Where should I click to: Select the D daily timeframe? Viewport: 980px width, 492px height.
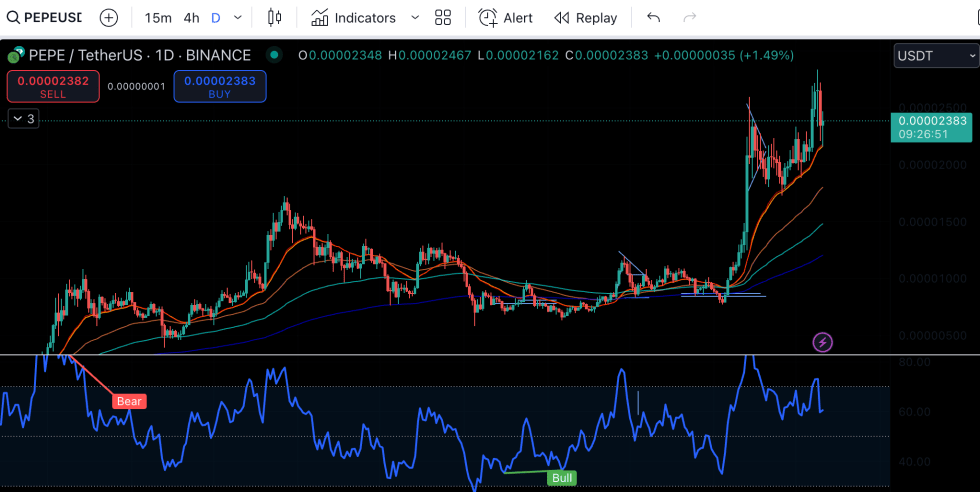click(216, 18)
